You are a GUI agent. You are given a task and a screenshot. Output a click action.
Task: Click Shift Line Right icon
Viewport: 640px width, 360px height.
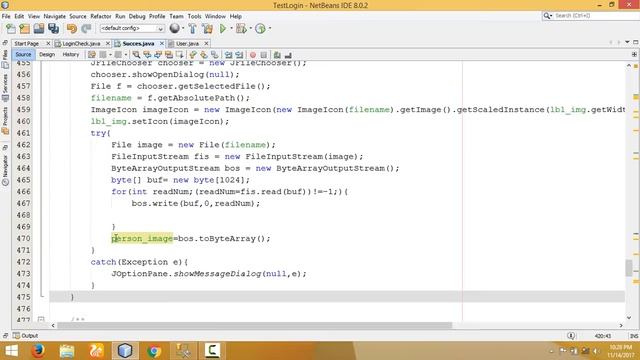(239, 55)
